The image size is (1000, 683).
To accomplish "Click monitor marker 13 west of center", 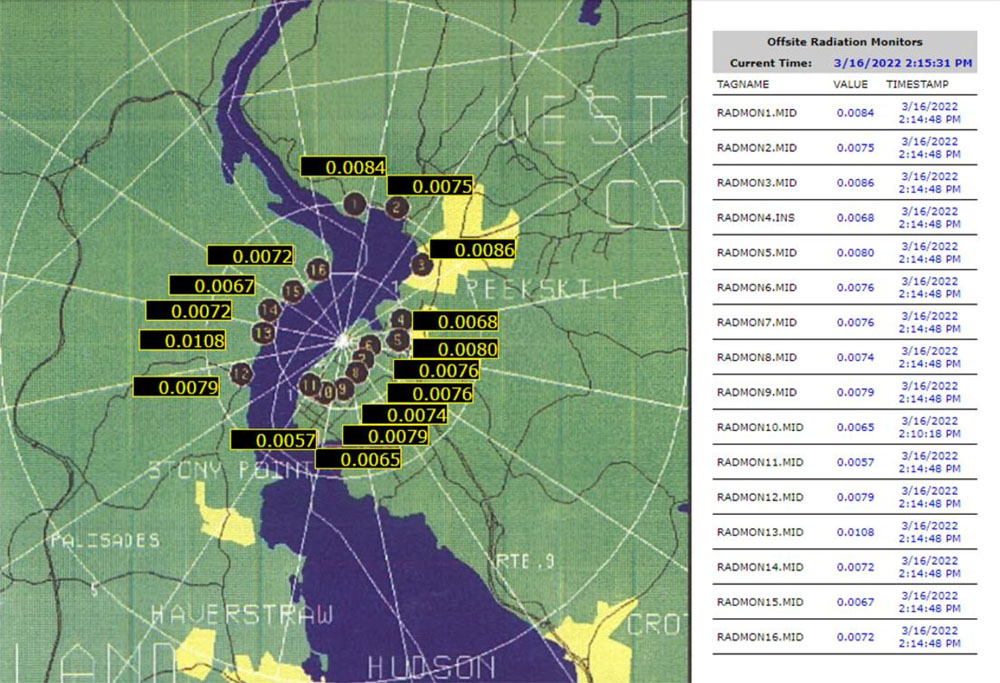I will pyautogui.click(x=263, y=333).
